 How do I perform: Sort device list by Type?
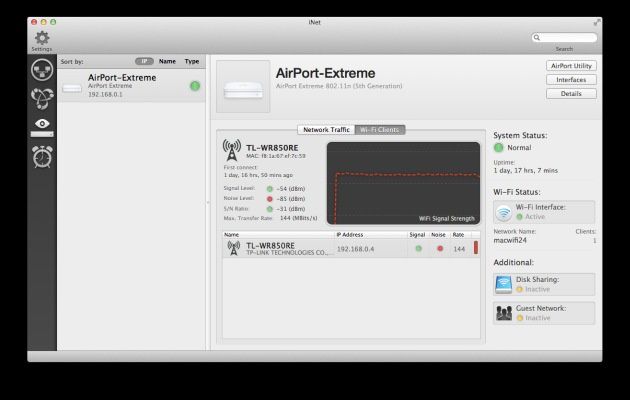point(192,61)
